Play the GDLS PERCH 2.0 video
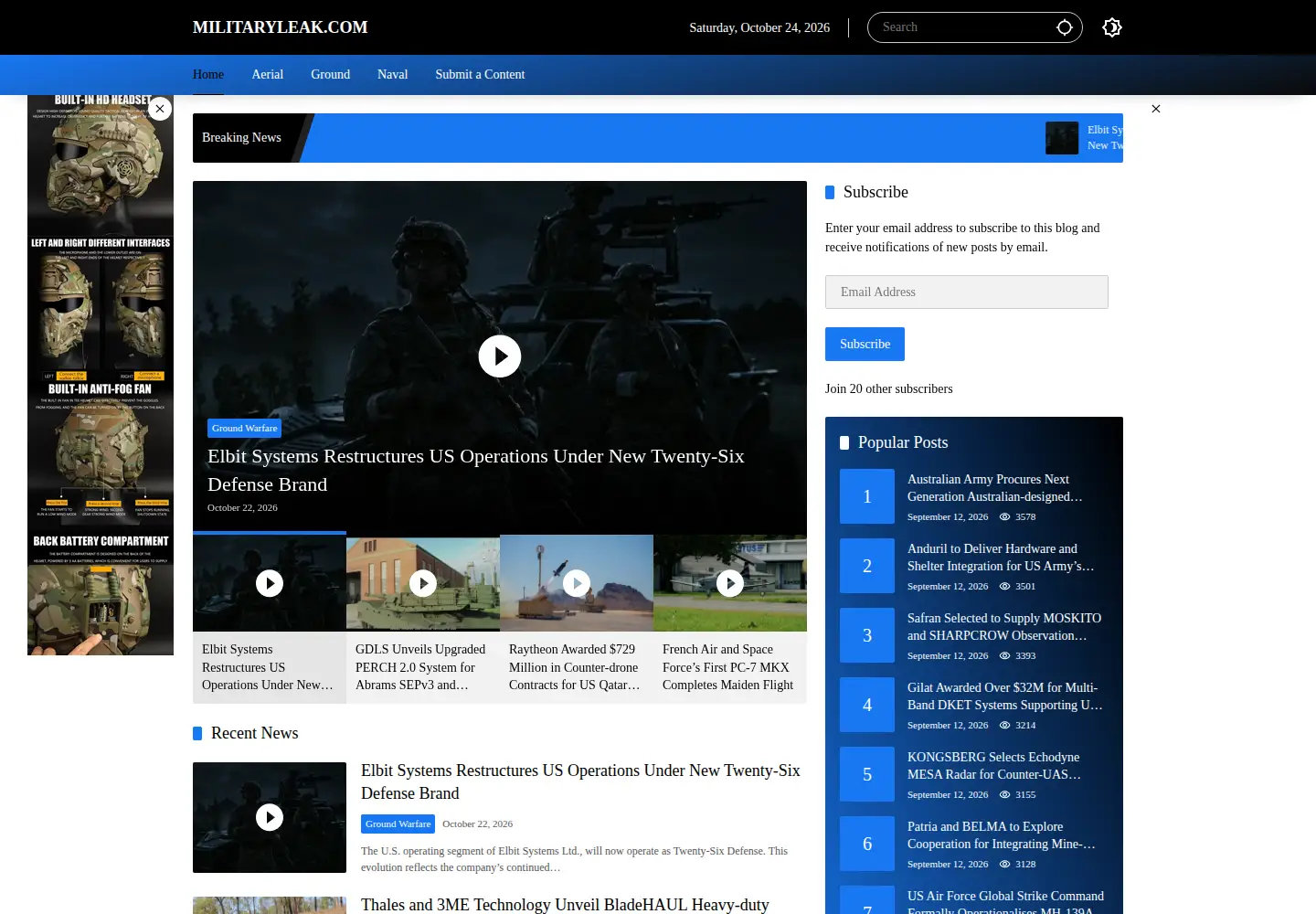This screenshot has height=914, width=1316. pyautogui.click(x=423, y=583)
